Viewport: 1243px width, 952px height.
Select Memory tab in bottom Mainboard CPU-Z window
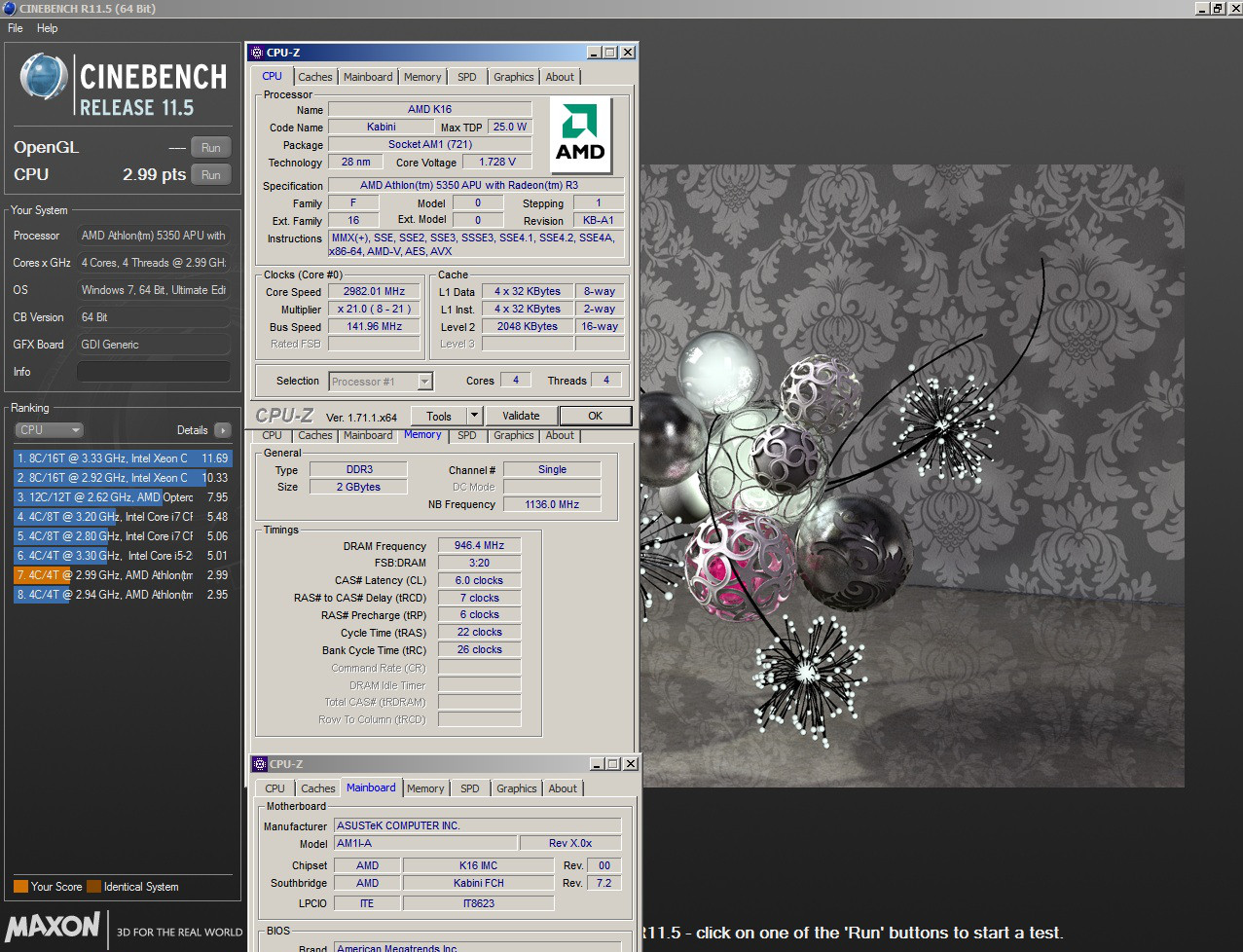pyautogui.click(x=425, y=788)
